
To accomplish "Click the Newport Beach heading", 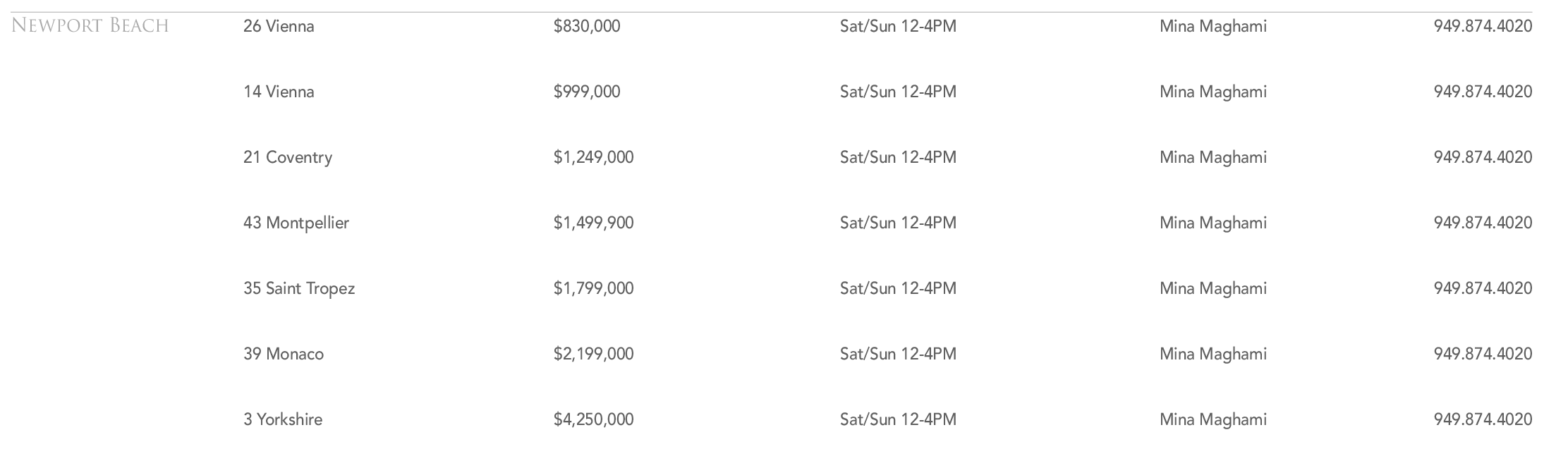I will click(90, 26).
